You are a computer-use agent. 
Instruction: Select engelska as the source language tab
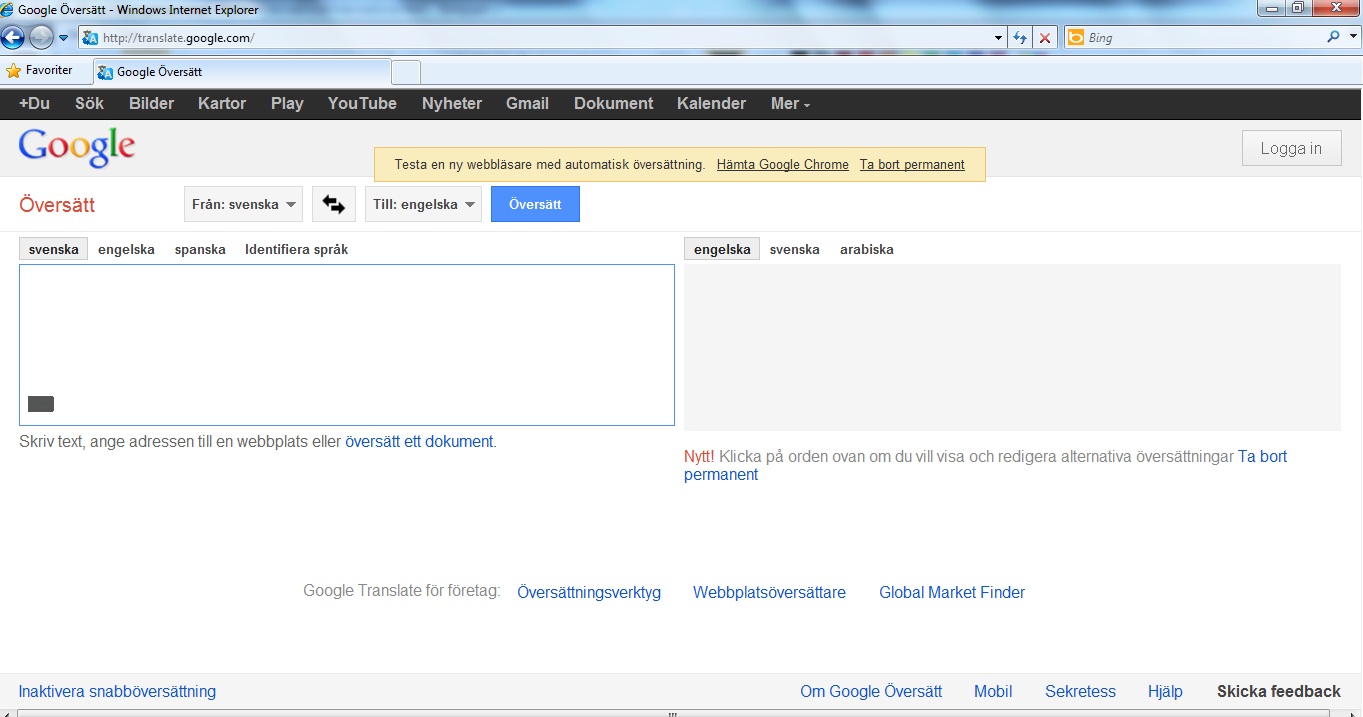pos(126,249)
